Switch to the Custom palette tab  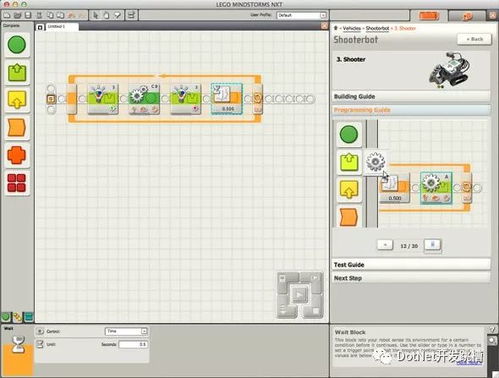(28, 317)
